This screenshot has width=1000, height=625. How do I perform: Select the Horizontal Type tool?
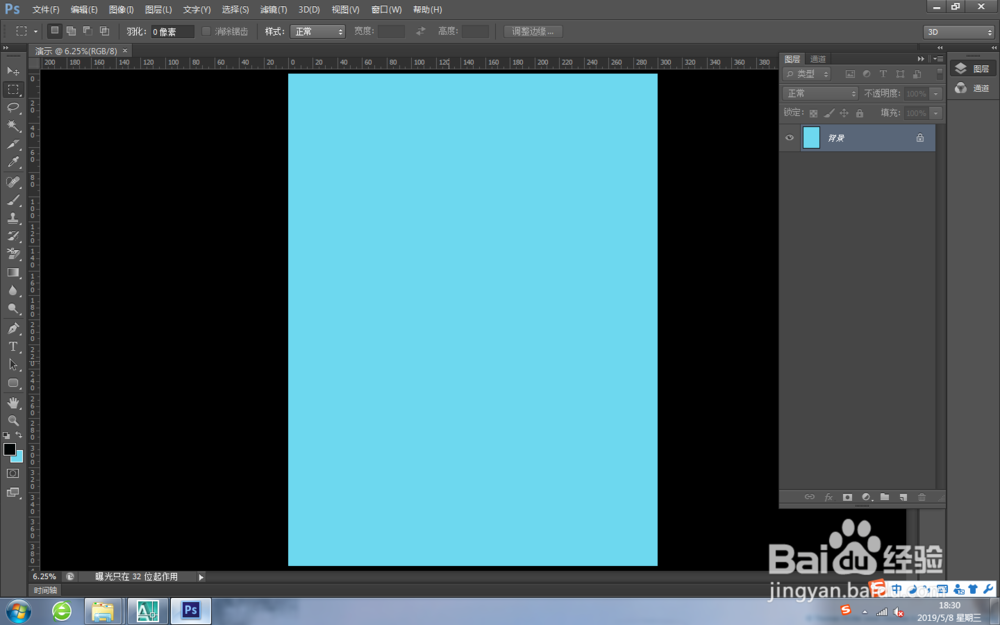tap(13, 346)
